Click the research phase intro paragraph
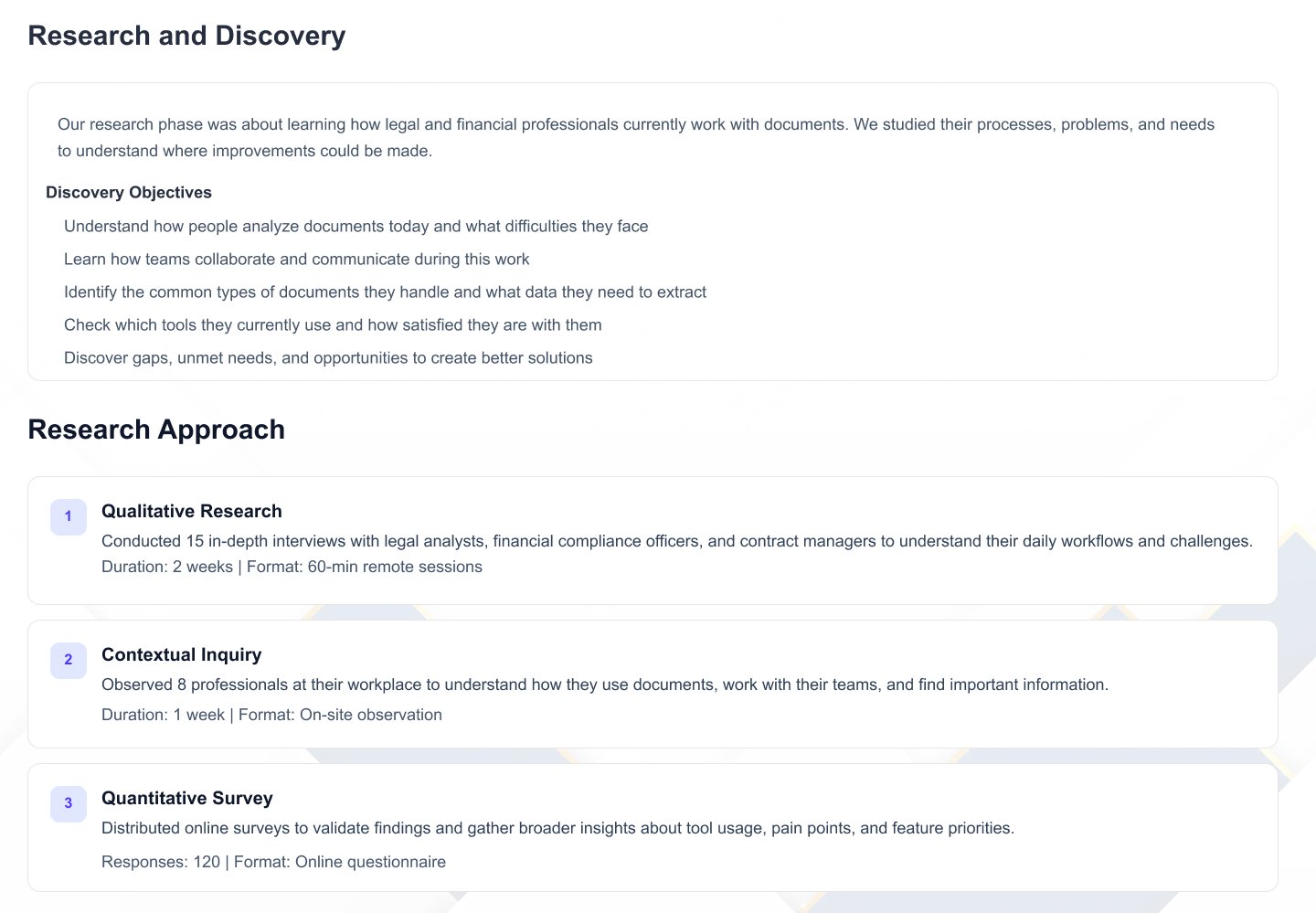This screenshot has height=913, width=1316. [635, 137]
